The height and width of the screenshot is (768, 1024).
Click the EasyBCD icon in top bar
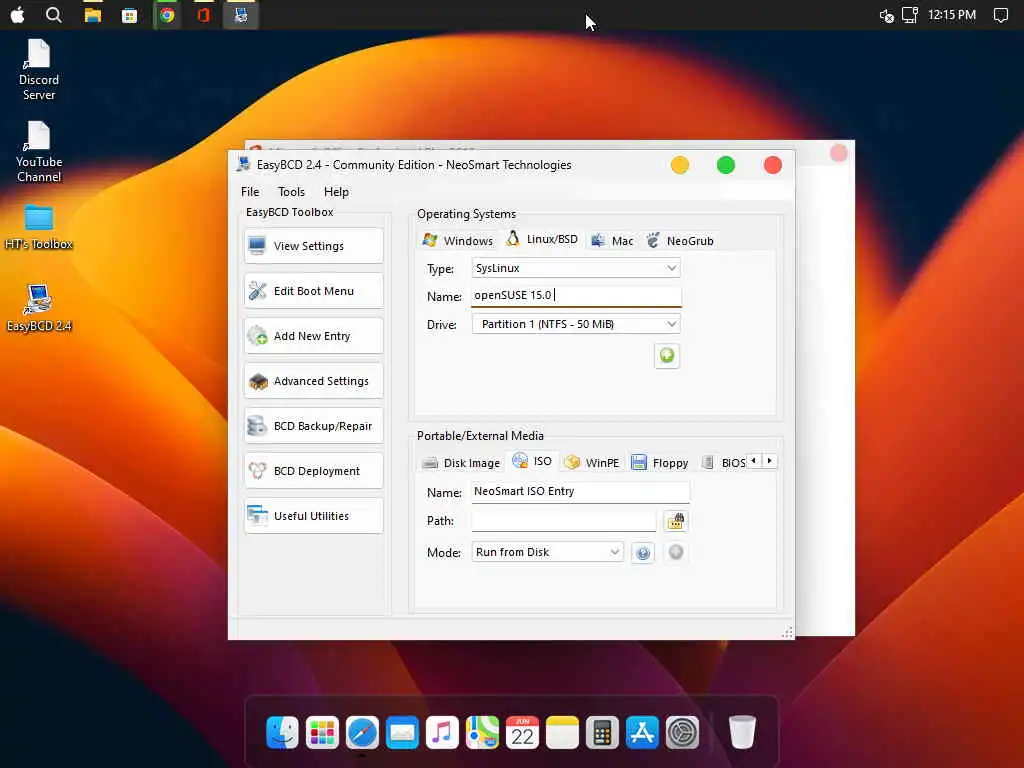click(241, 14)
